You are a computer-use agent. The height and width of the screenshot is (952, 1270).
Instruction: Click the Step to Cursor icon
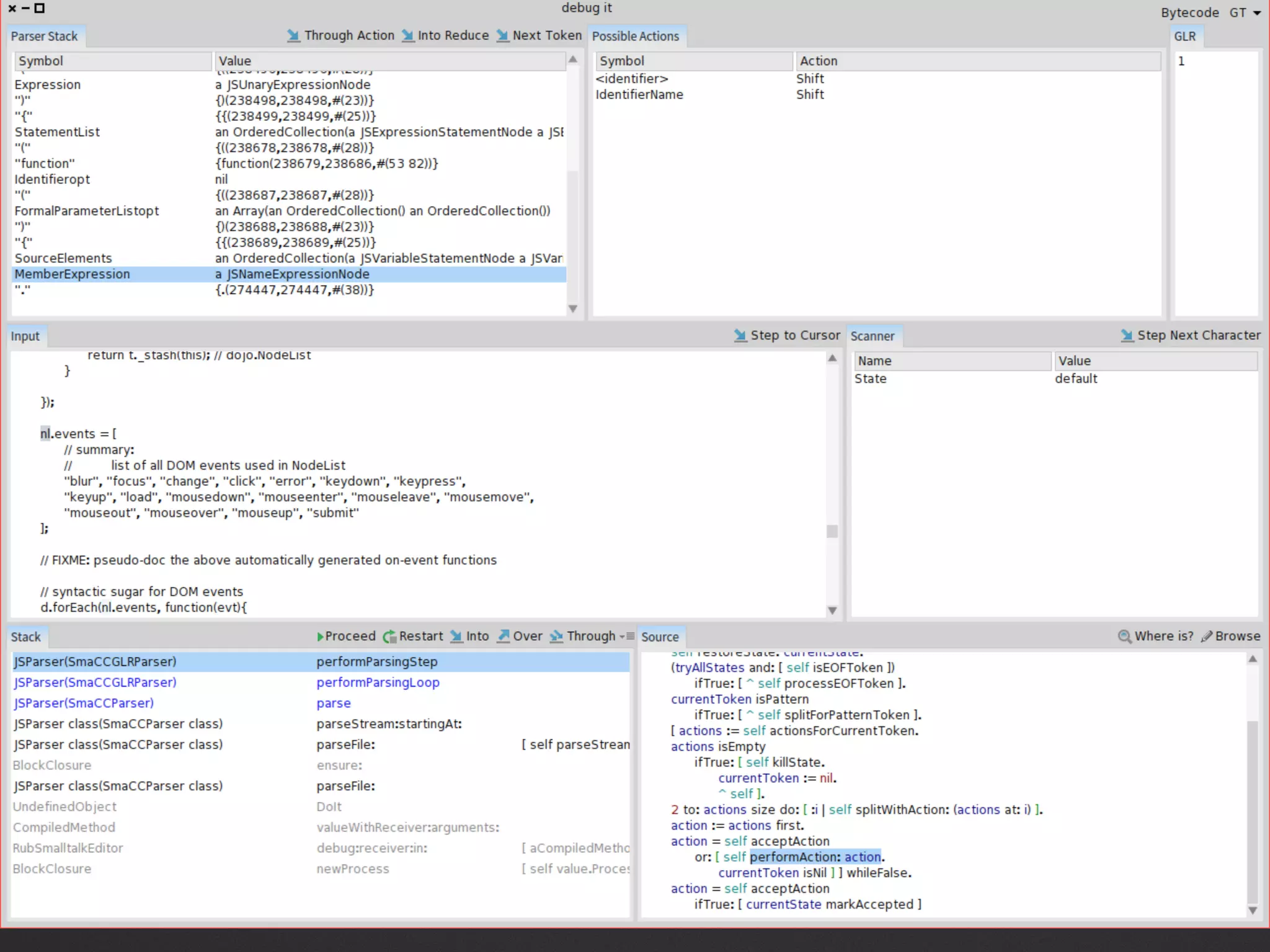tap(740, 335)
